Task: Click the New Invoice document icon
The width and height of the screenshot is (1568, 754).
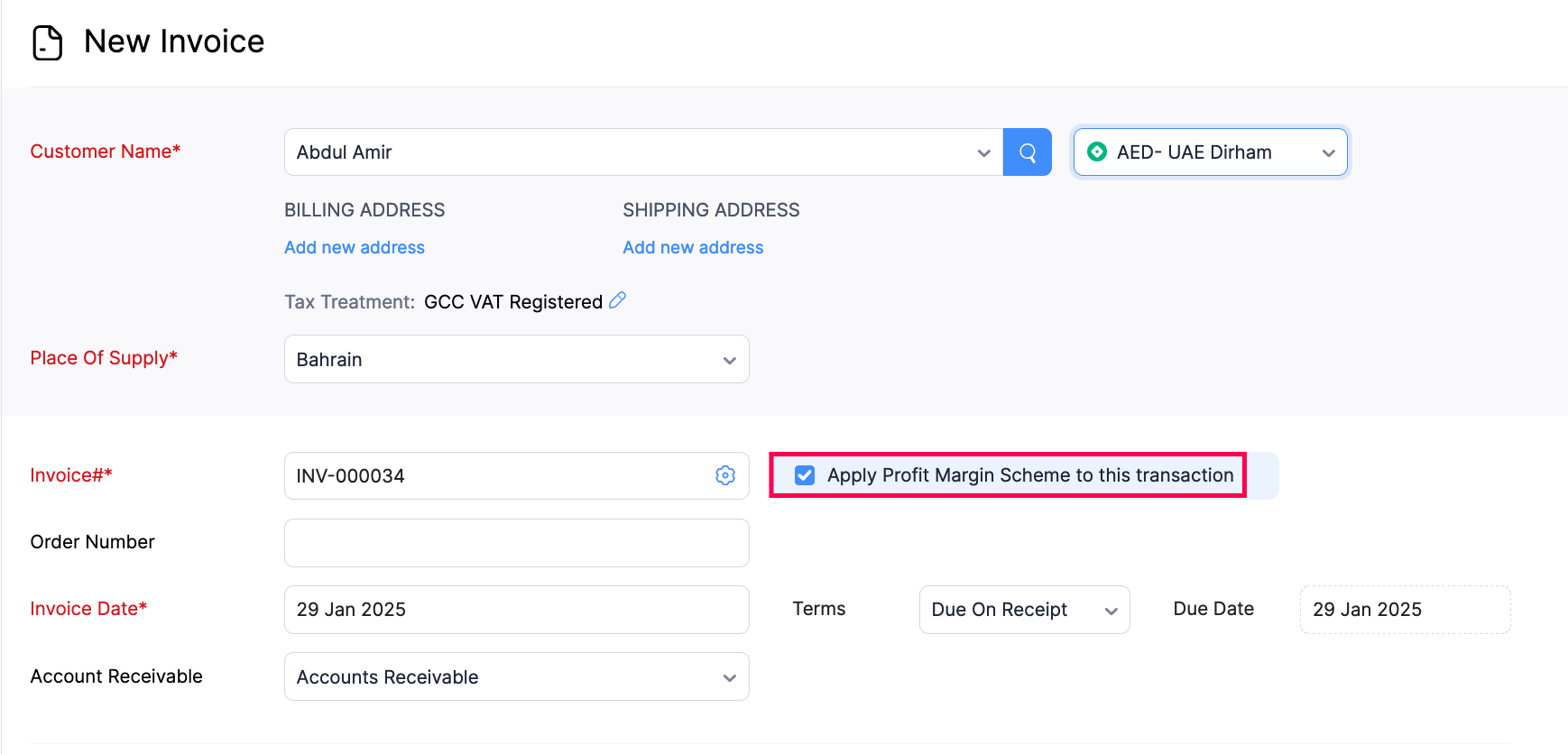Action: pos(47,42)
